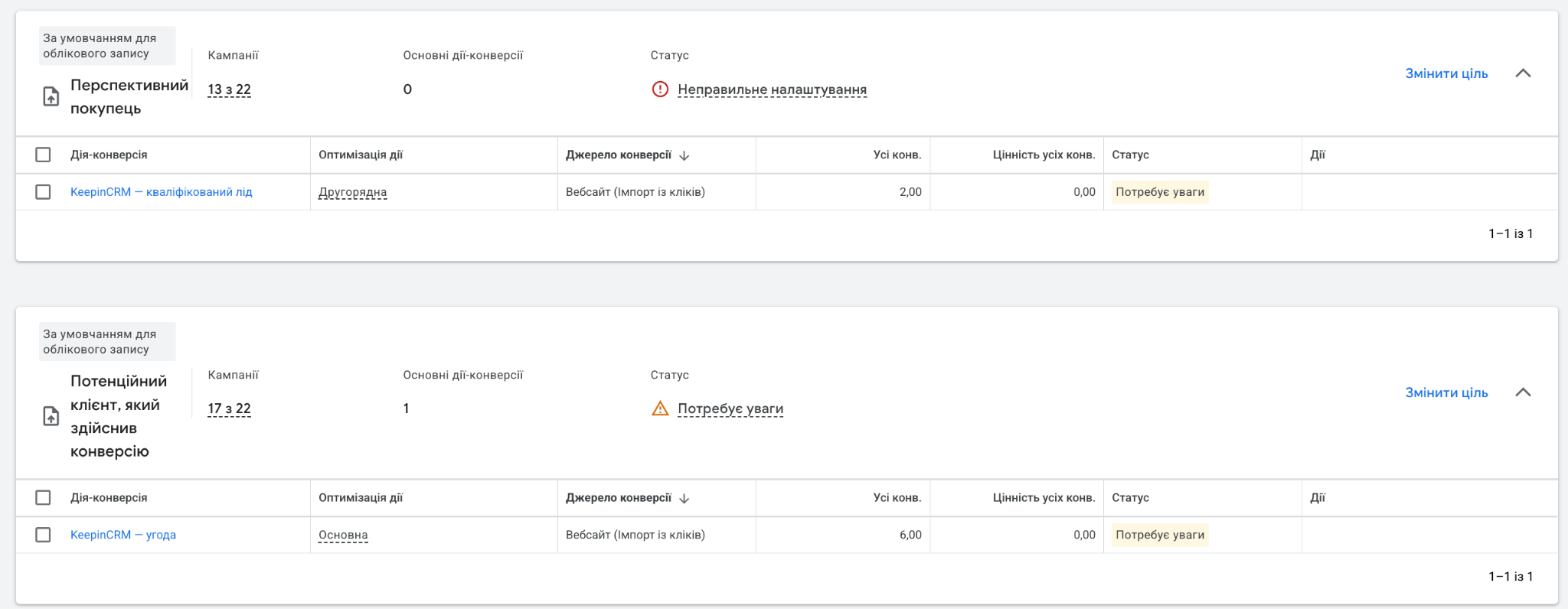
Task: Click Потребує уваги badge in угода row
Action: coord(1160,535)
